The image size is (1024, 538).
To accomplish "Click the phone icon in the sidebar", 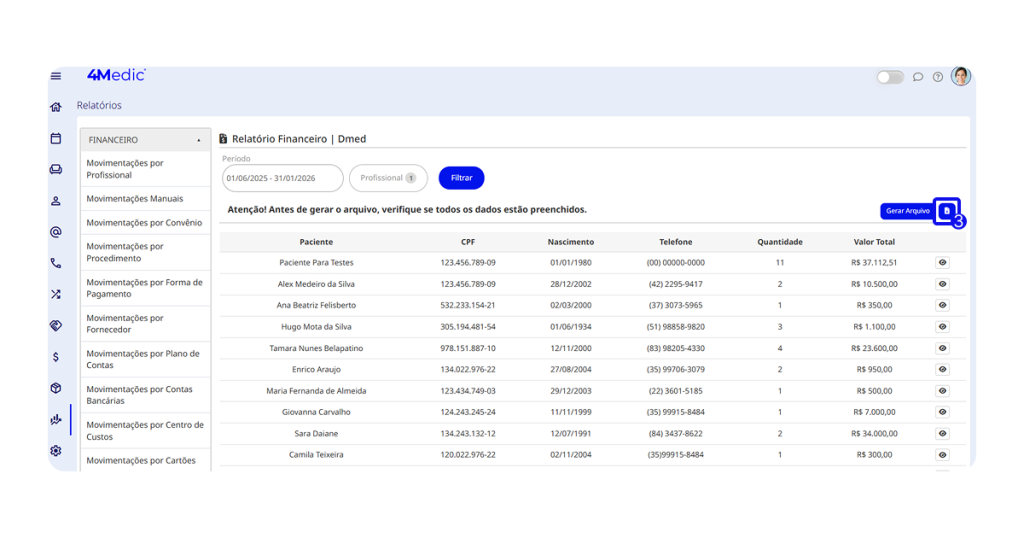I will [56, 264].
